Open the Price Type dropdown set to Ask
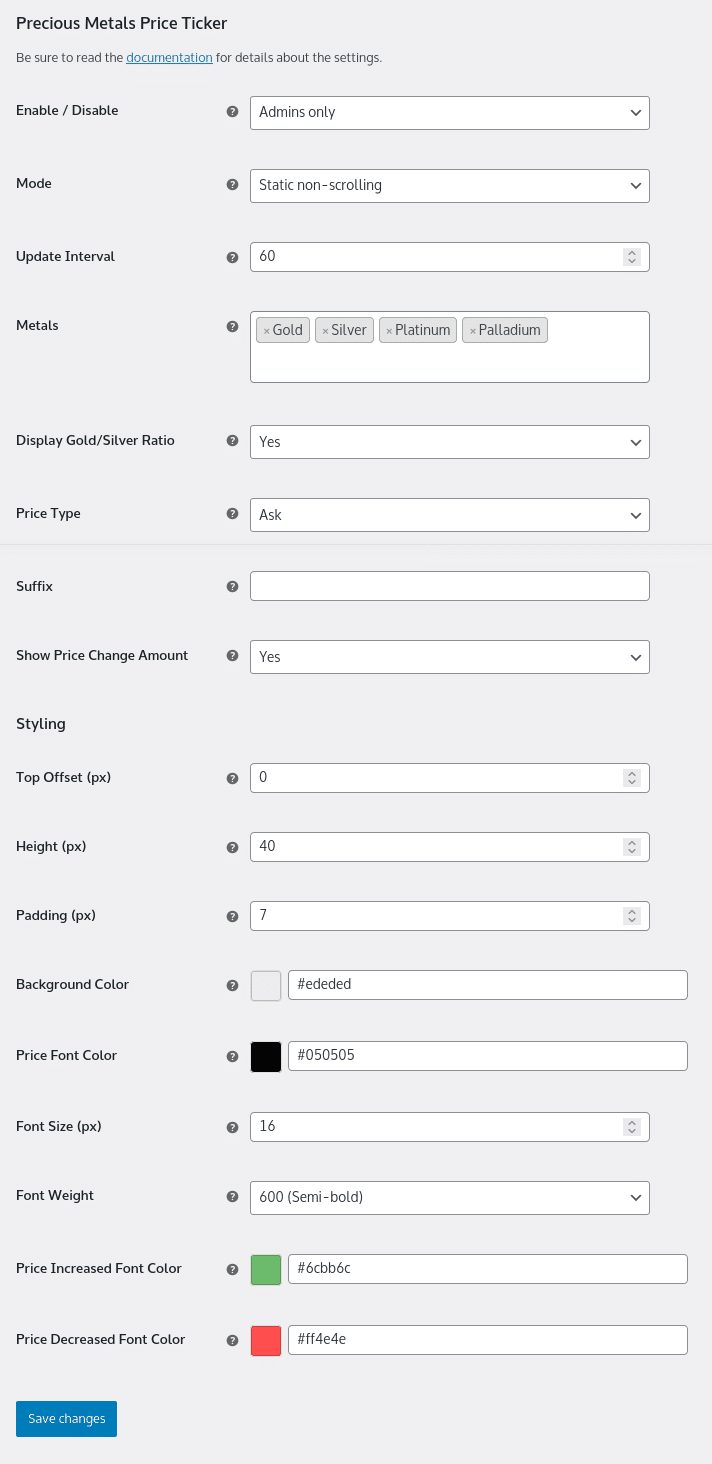 [450, 515]
